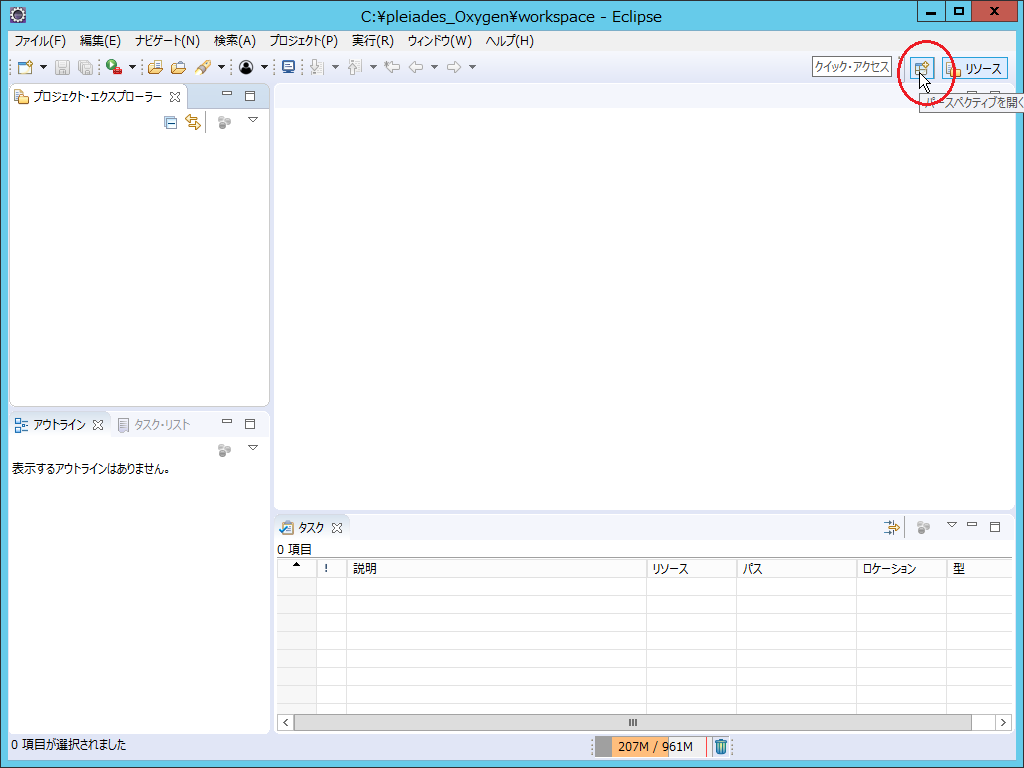This screenshot has height=768, width=1024.
Task: Toggle the user profile icon on the toolbar
Action: 245,67
